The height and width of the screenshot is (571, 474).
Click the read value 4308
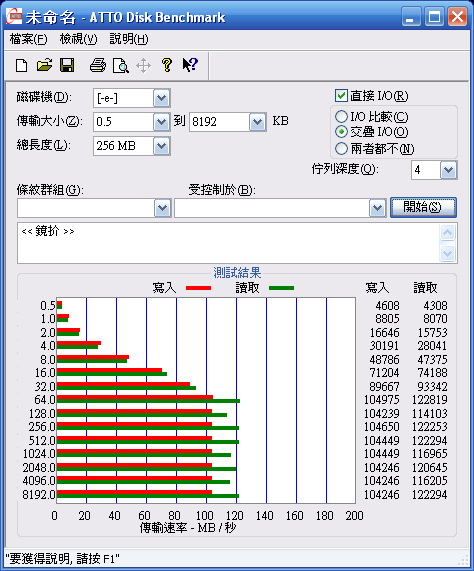click(435, 306)
